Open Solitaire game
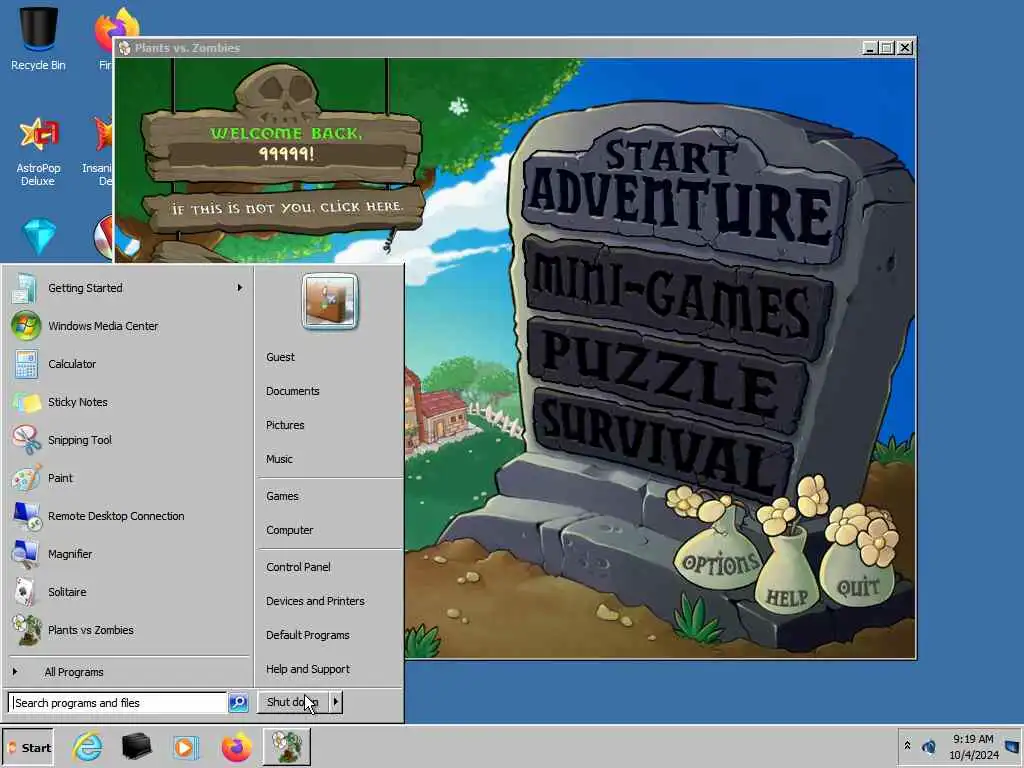Screen dimensions: 1024x768 tap(128, 592)
